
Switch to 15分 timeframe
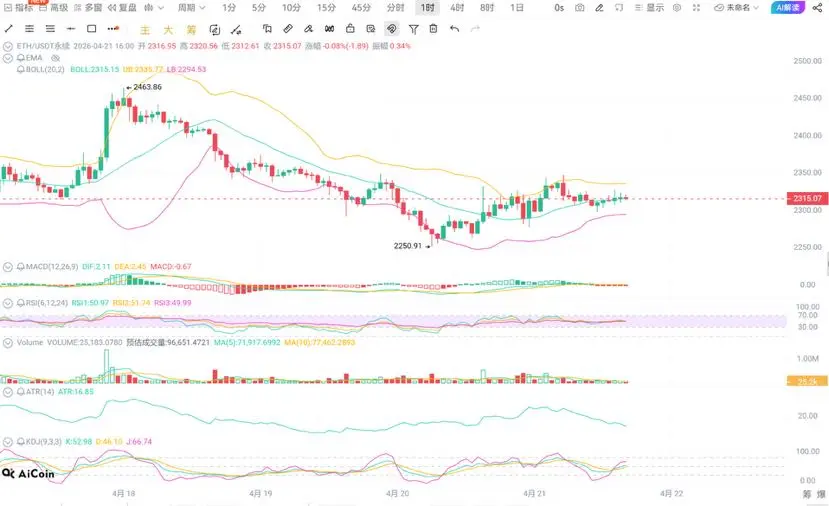pyautogui.click(x=326, y=7)
